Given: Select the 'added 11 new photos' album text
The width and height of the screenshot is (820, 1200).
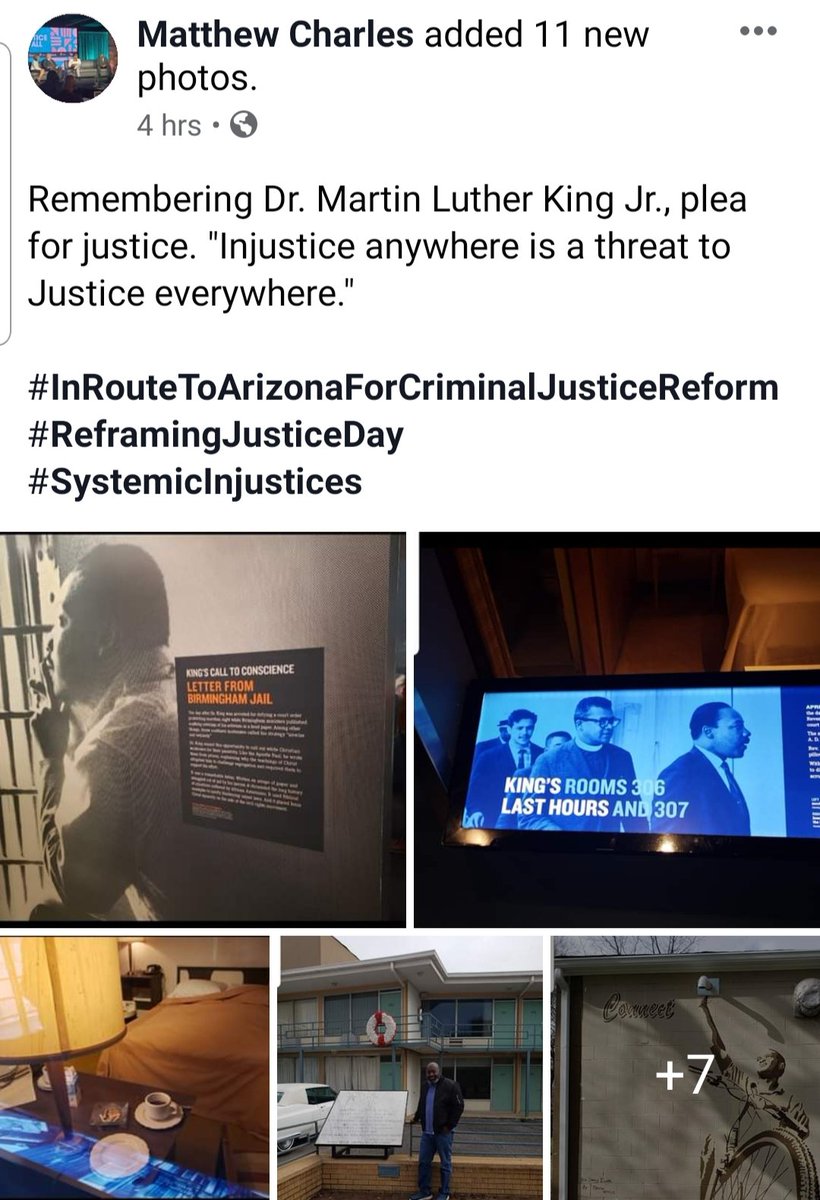Looking at the screenshot, I should (x=393, y=58).
